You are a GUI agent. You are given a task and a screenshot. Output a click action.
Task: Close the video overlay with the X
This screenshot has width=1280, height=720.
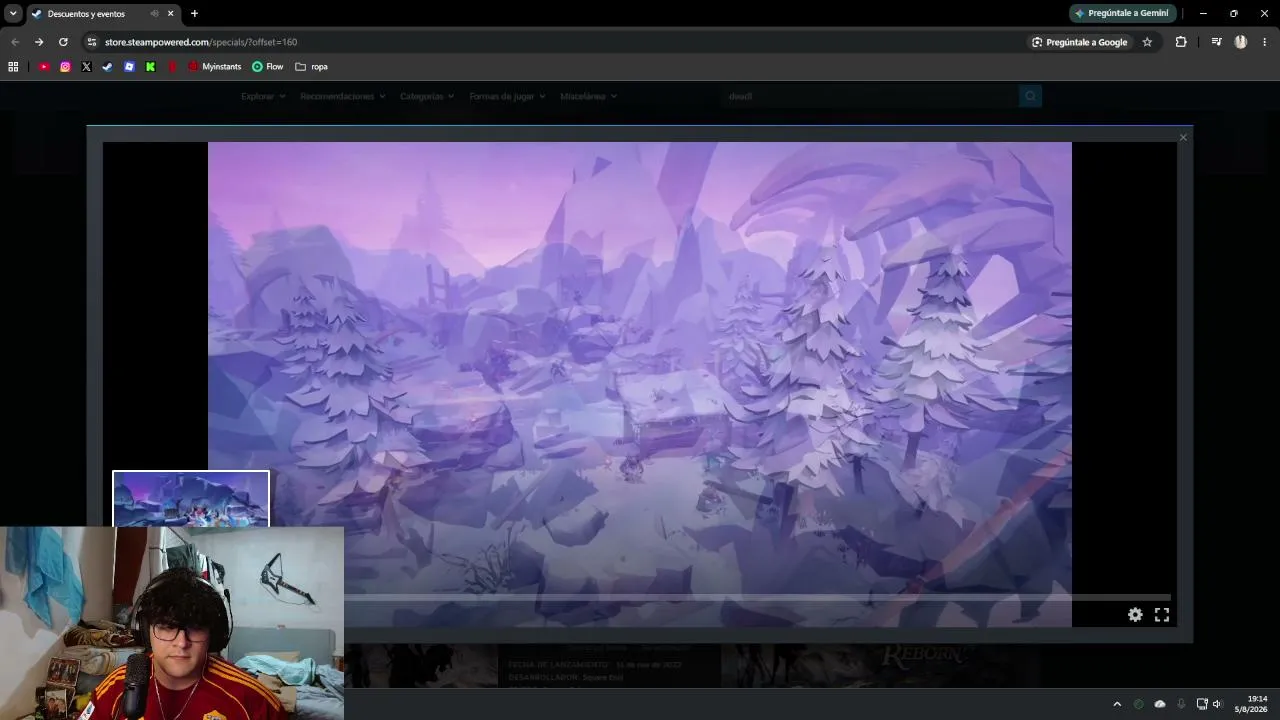tap(1183, 138)
